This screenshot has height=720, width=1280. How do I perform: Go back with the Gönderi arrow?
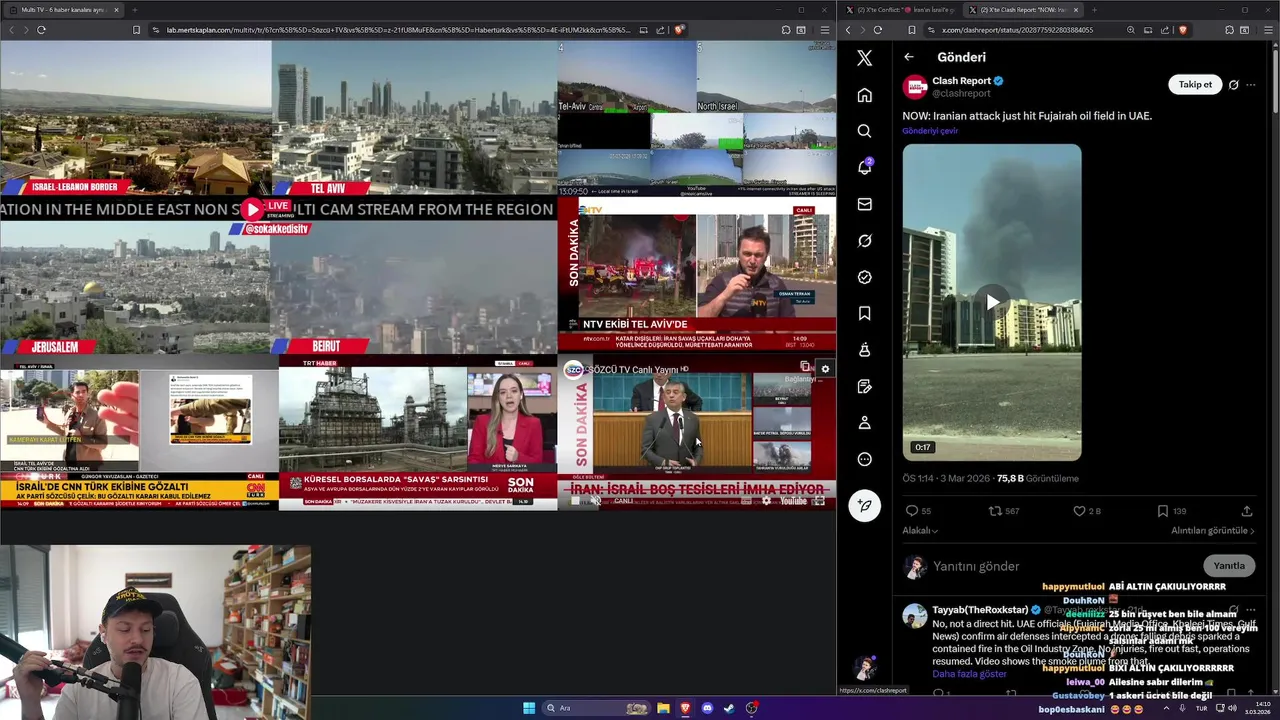(909, 57)
